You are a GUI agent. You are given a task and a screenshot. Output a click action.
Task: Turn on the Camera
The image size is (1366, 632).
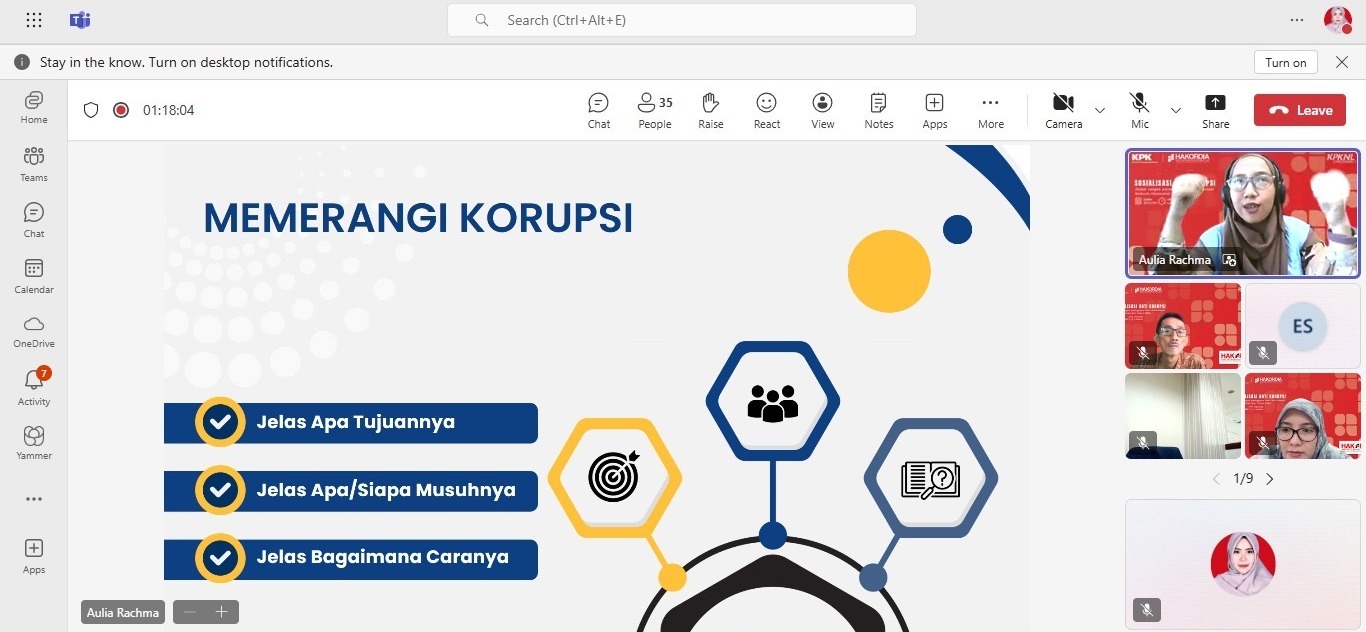coord(1063,110)
